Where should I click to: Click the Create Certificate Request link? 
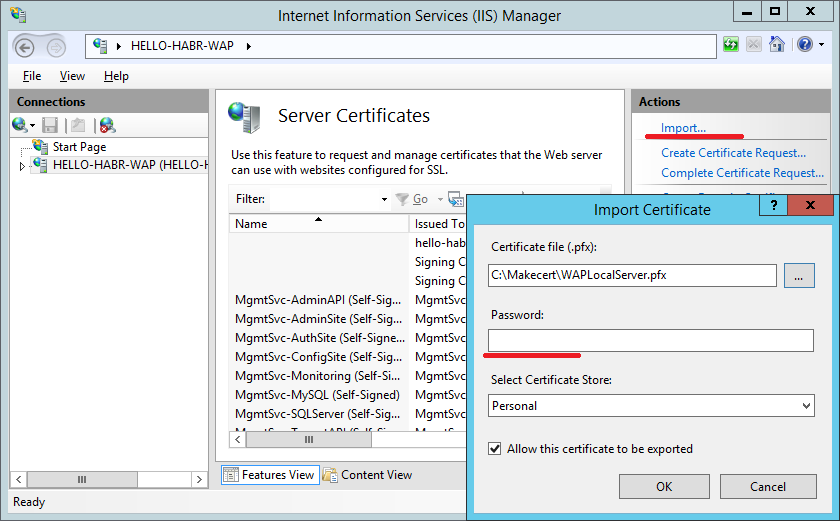coord(733,153)
